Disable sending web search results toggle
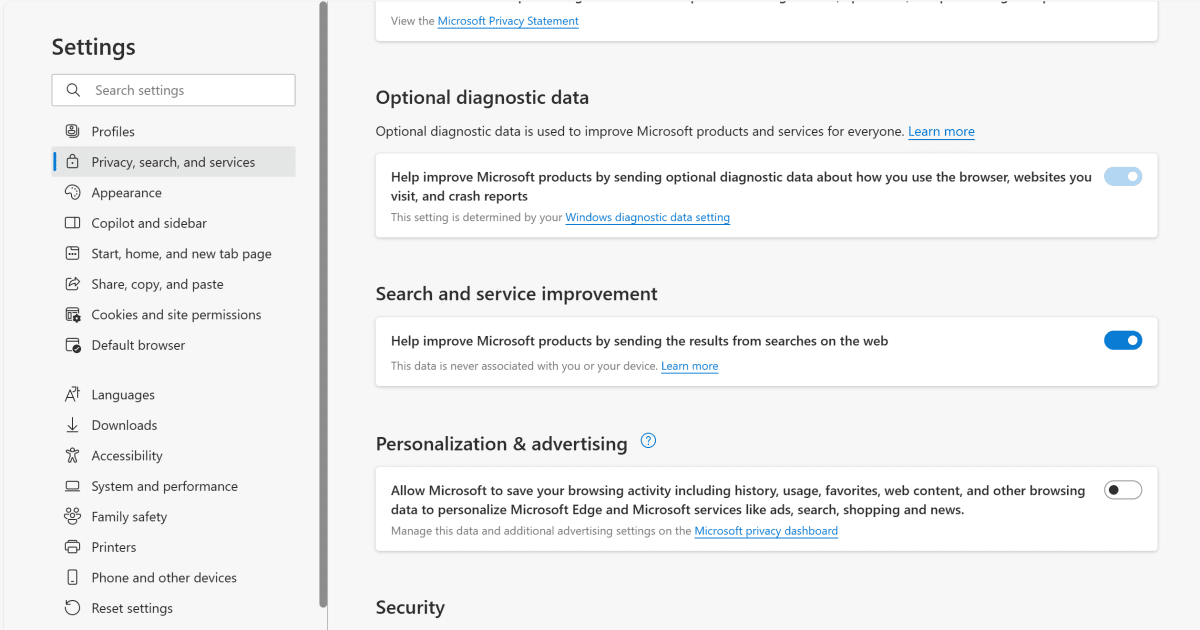The image size is (1200, 630). (x=1123, y=341)
